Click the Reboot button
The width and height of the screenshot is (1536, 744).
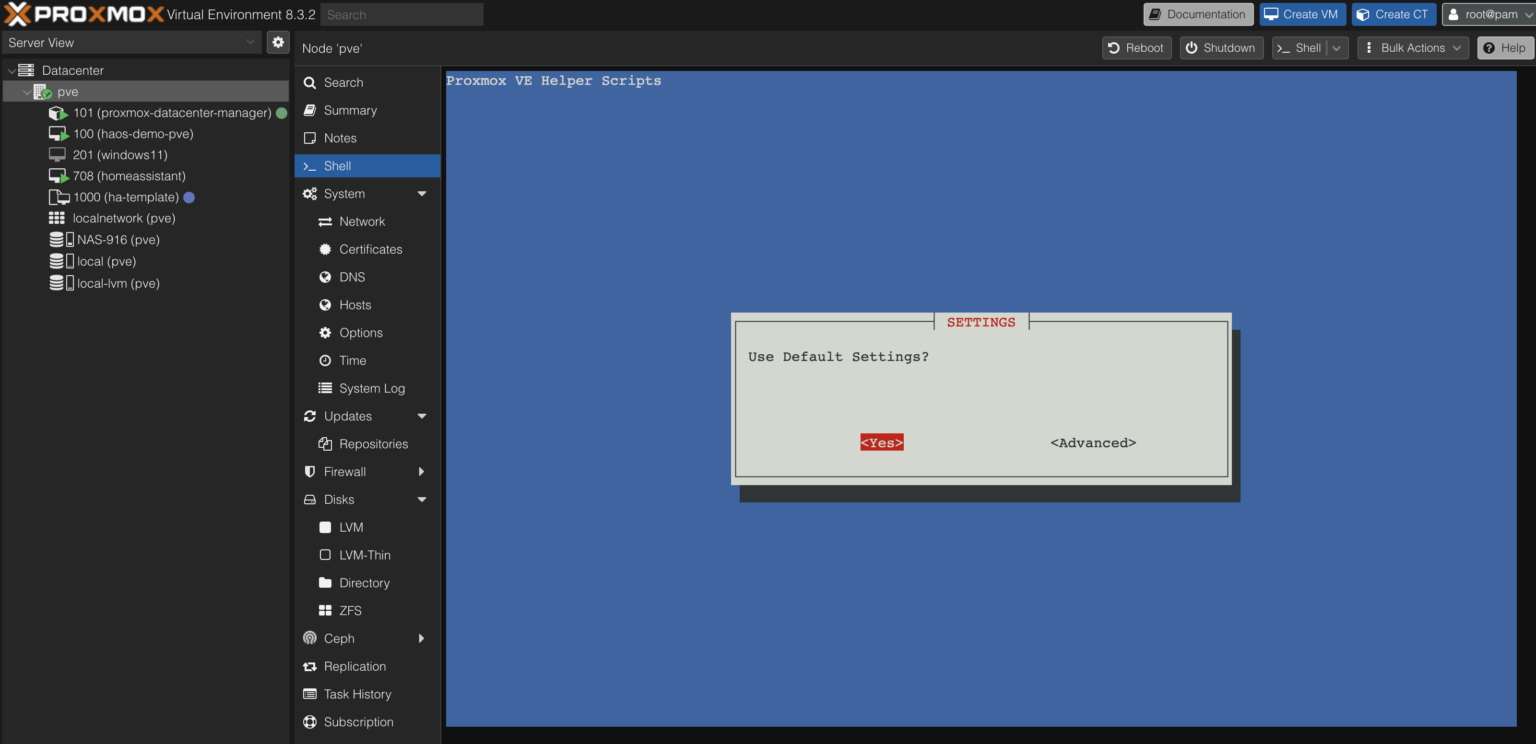click(1136, 47)
